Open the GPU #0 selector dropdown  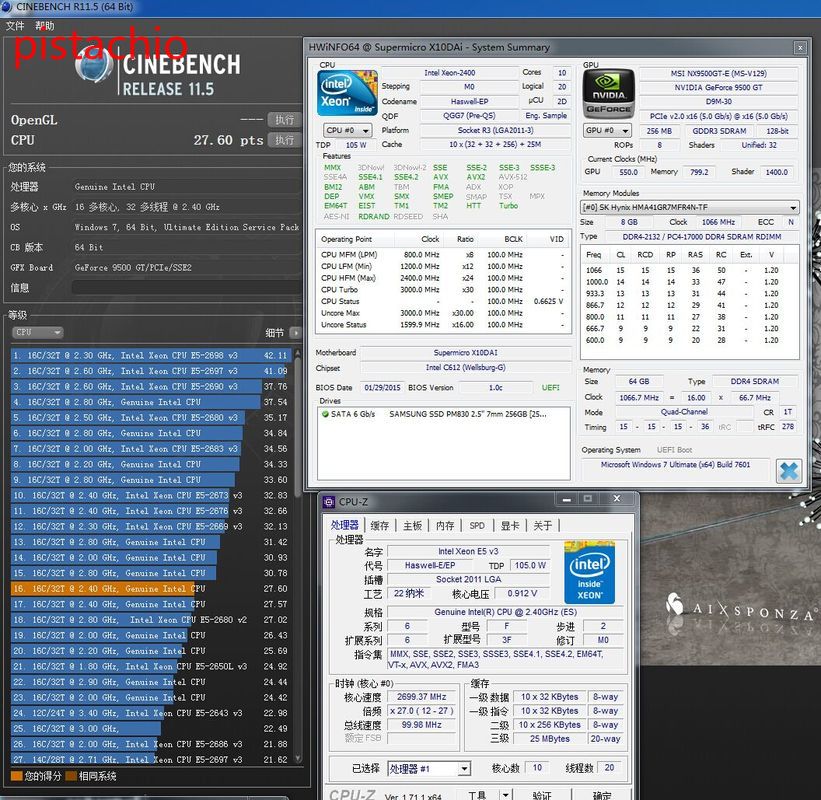pyautogui.click(x=607, y=130)
